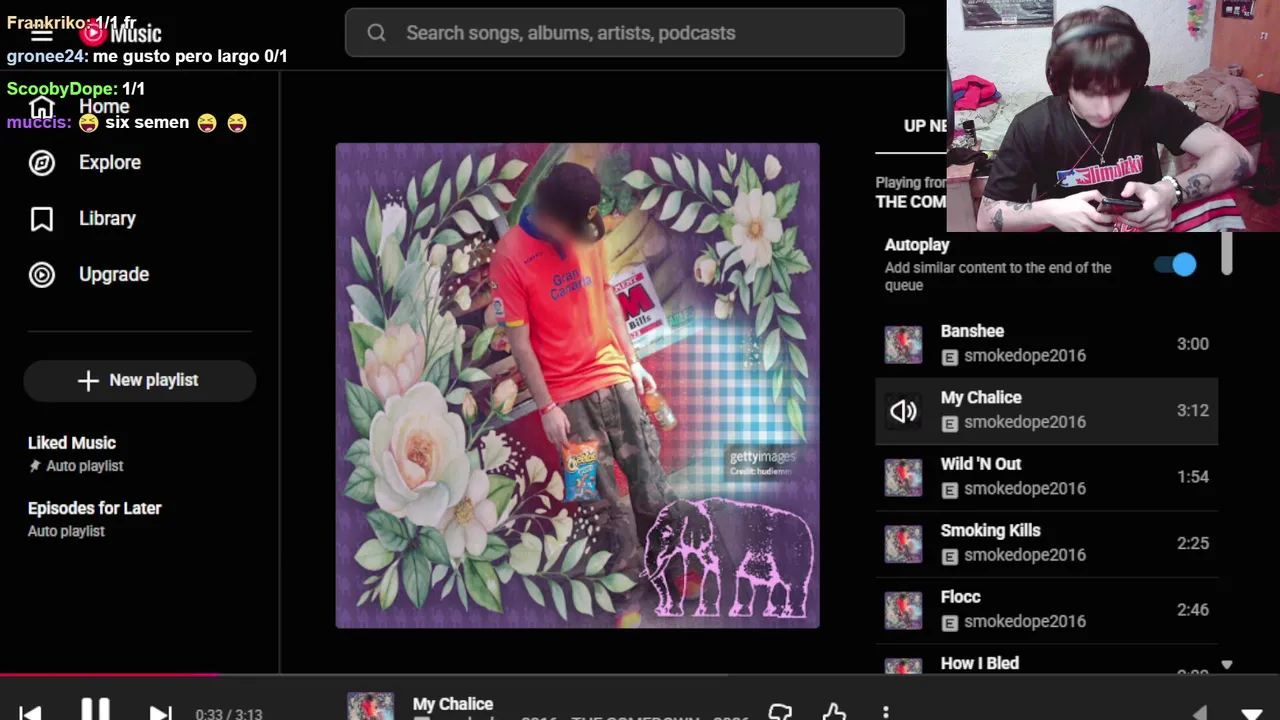
Task: Create a New playlist
Action: point(139,380)
